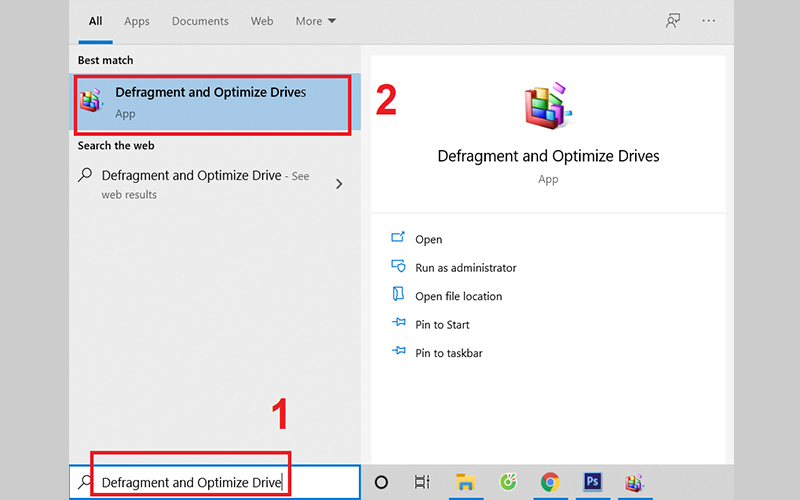This screenshot has width=800, height=500.
Task: Click Open file location
Action: pyautogui.click(x=458, y=296)
